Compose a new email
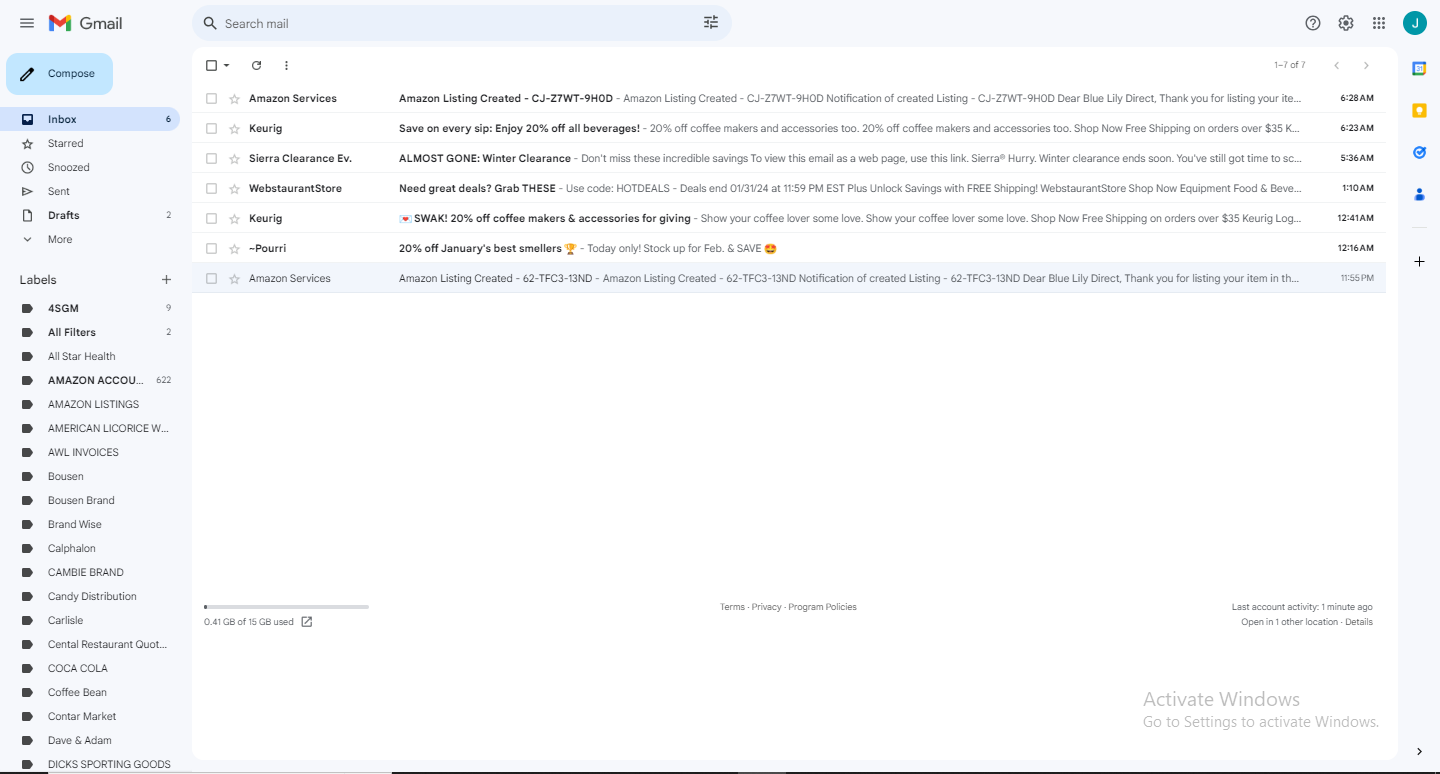Viewport: 1440px width, 774px height. [x=59, y=74]
